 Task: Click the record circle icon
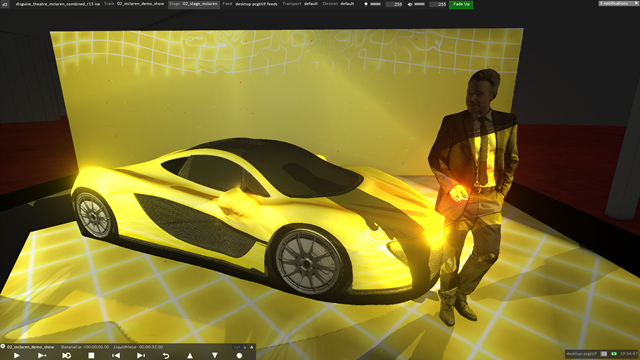point(239,356)
